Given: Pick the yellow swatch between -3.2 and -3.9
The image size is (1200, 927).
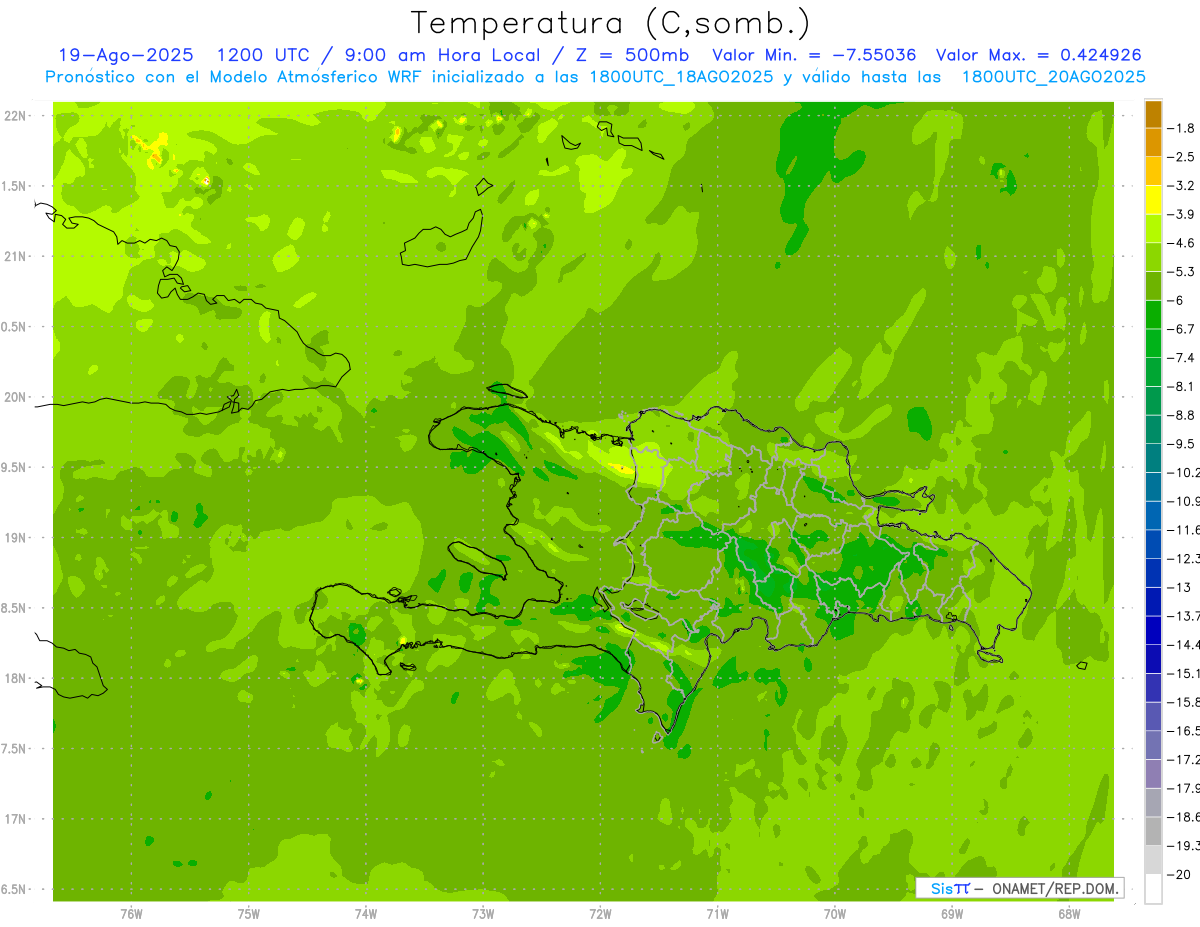Looking at the screenshot, I should click(x=1153, y=200).
